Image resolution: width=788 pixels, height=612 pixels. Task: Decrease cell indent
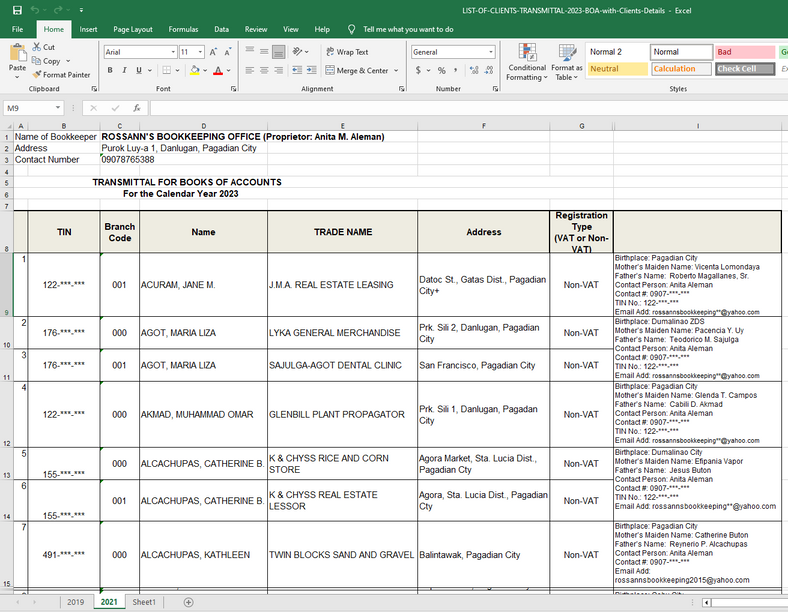[297, 70]
